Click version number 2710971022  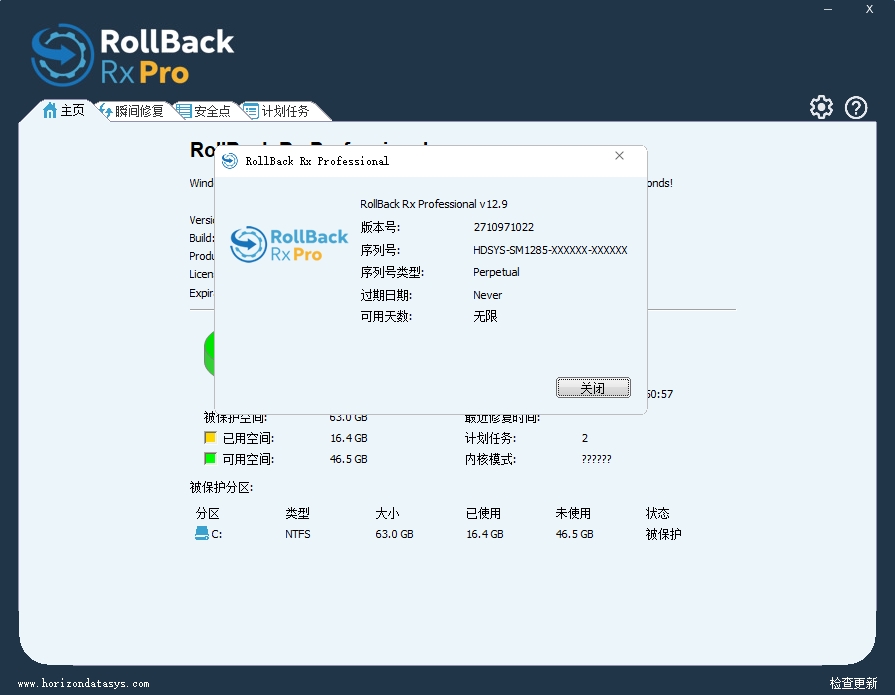tap(503, 227)
